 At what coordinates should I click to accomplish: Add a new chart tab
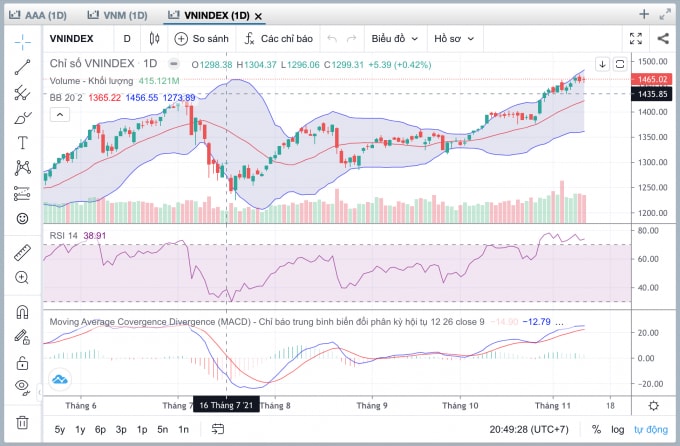[x=644, y=14]
